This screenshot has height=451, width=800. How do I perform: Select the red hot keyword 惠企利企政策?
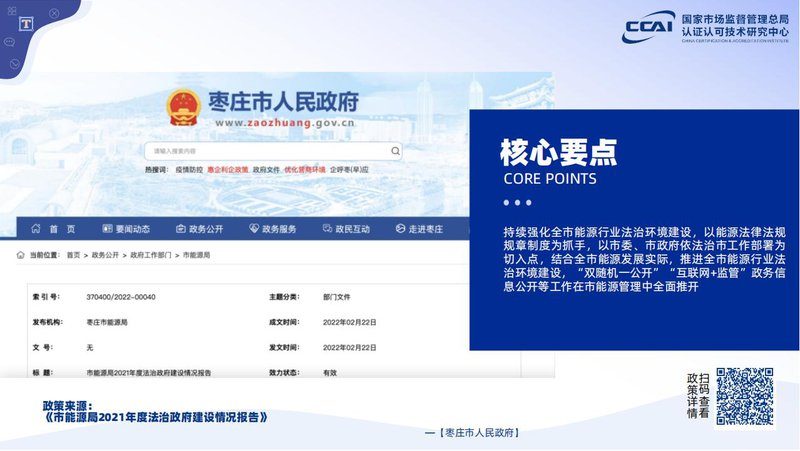click(228, 169)
